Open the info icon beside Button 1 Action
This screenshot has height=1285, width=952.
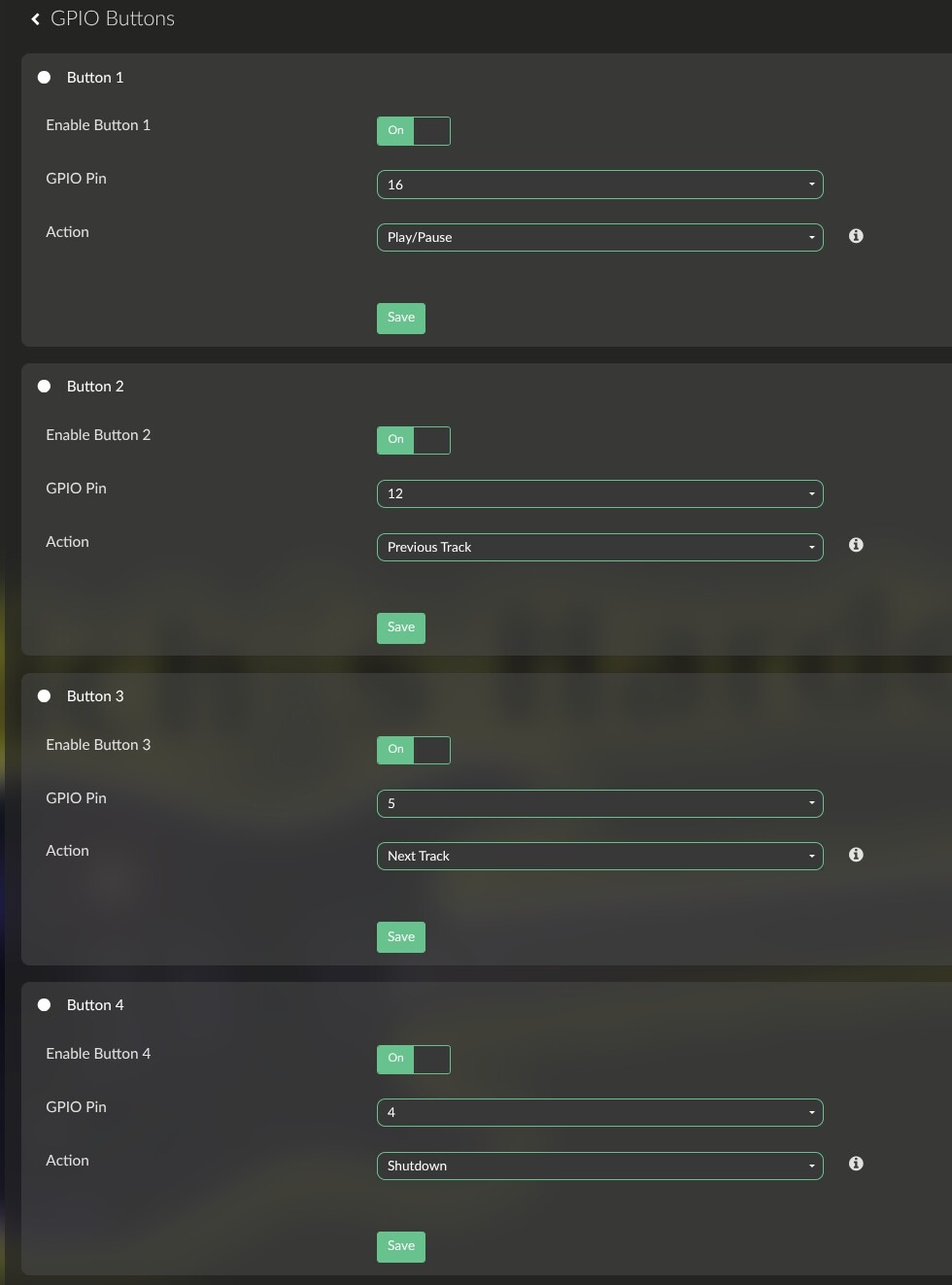(856, 236)
